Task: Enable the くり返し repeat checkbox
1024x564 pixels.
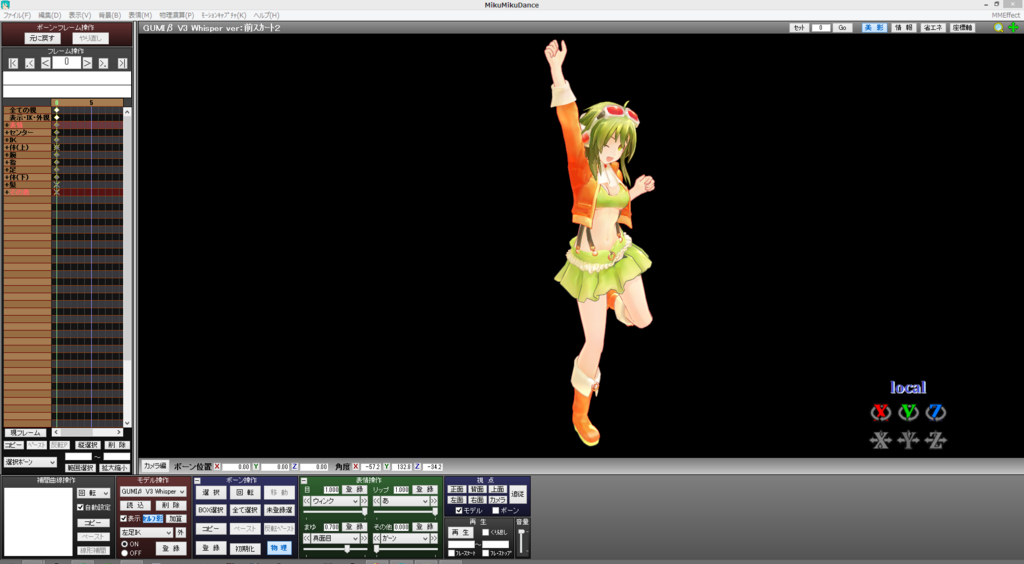Action: (x=485, y=532)
